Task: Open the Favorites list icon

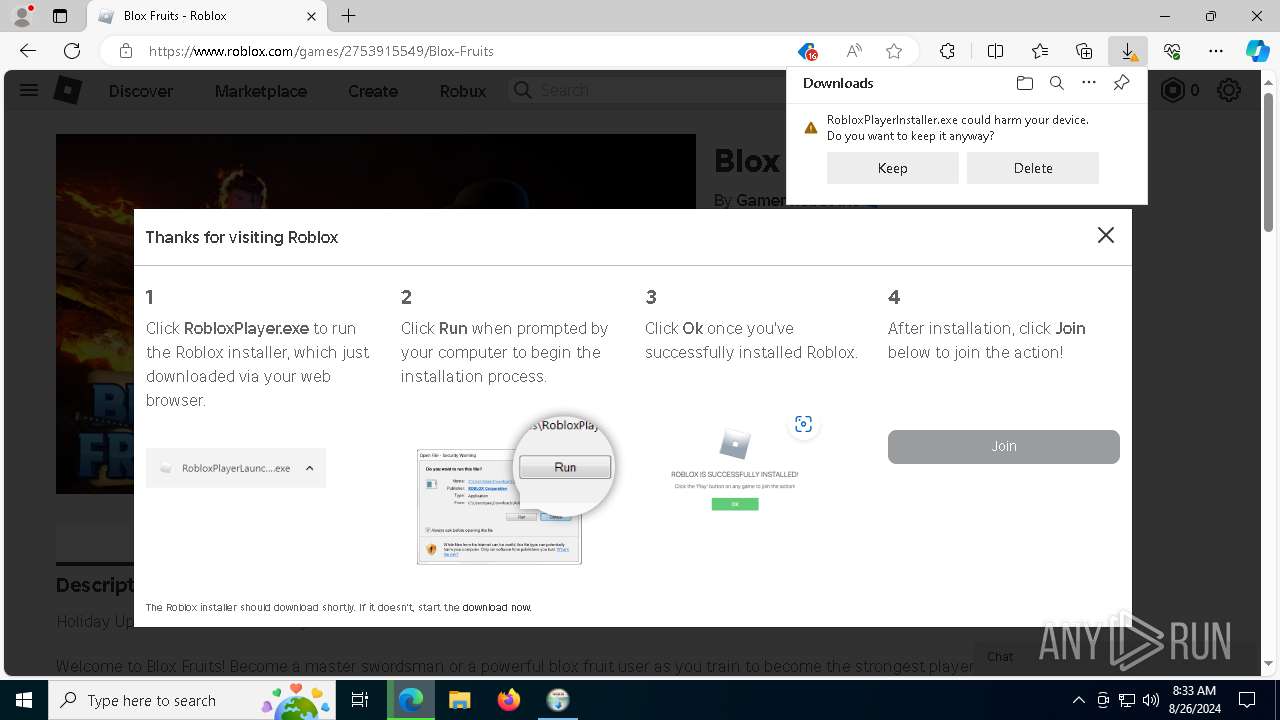Action: click(x=1040, y=51)
